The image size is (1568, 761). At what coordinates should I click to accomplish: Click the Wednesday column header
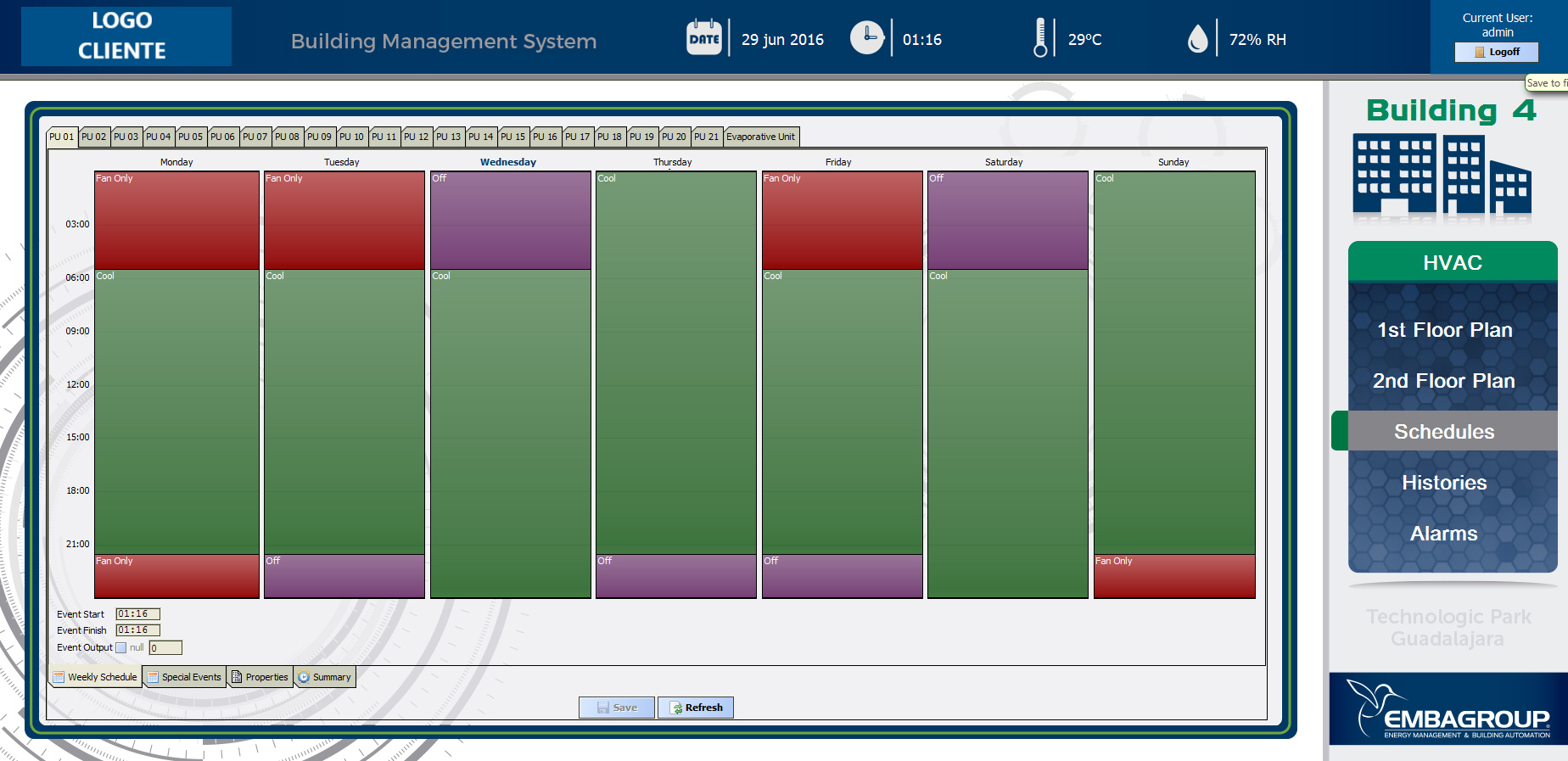(x=508, y=162)
